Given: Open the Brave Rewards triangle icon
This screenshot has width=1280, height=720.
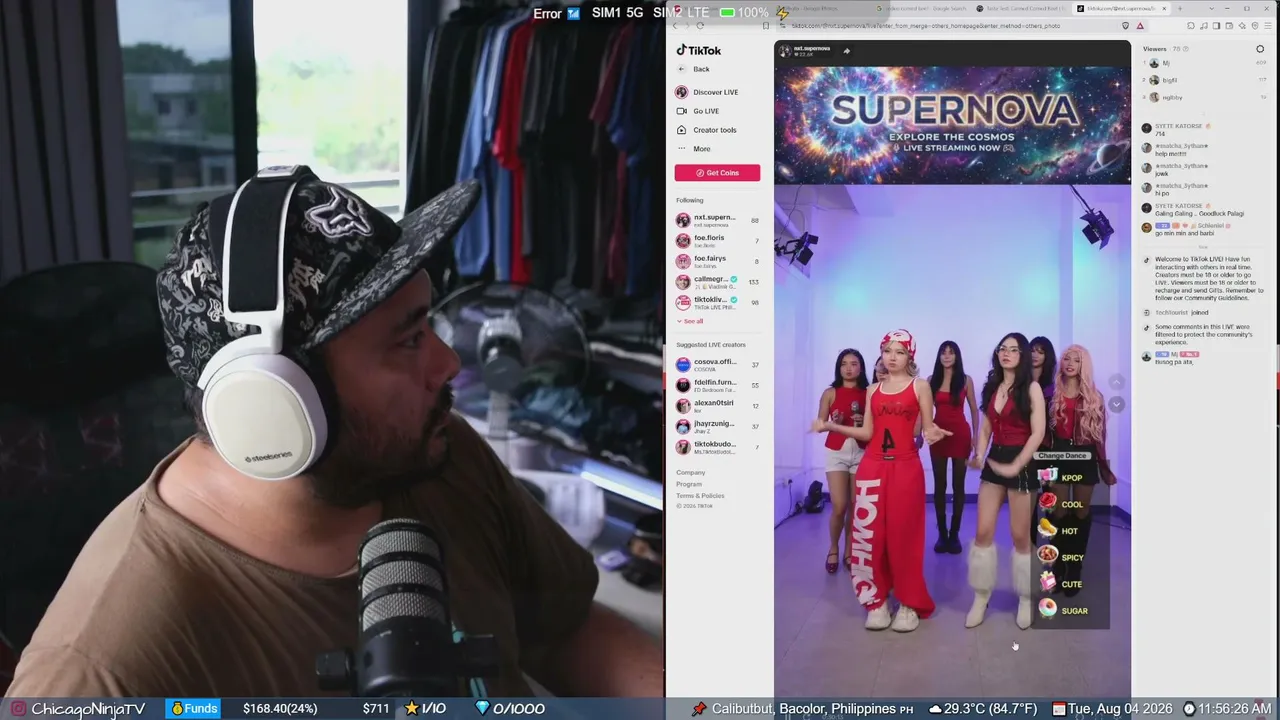Looking at the screenshot, I should (1139, 25).
